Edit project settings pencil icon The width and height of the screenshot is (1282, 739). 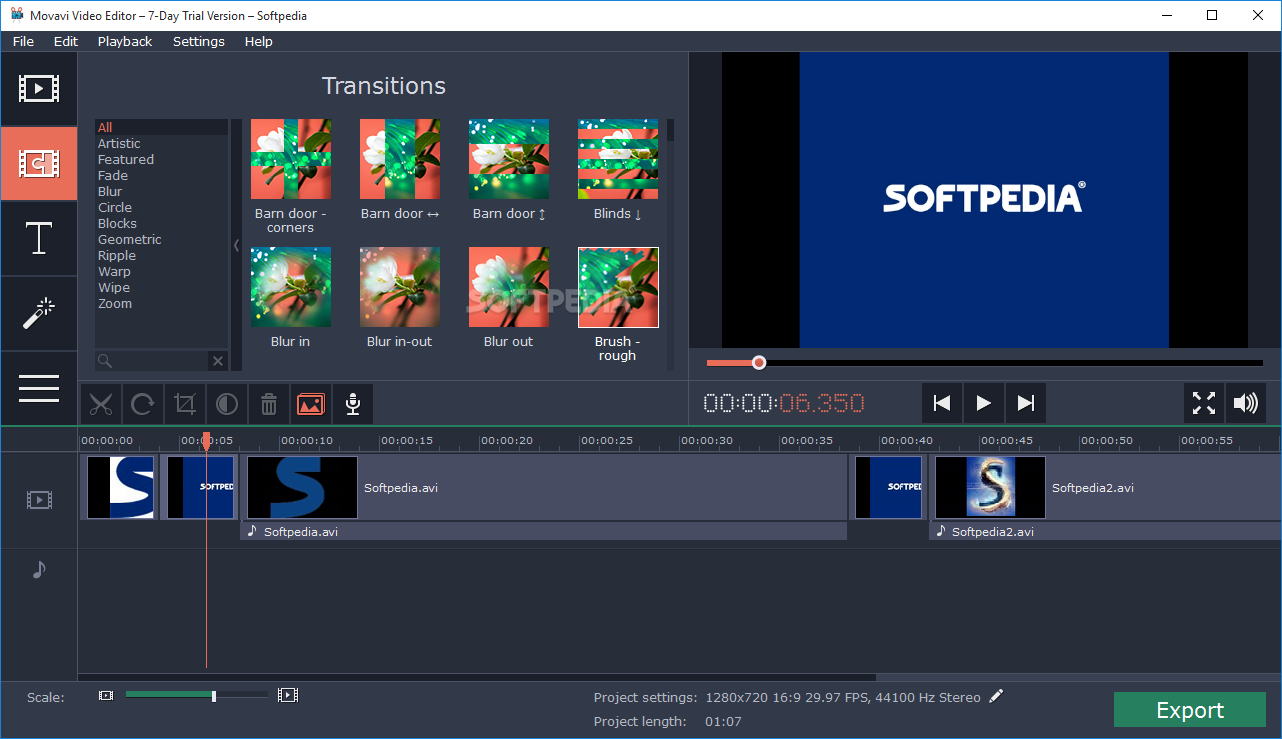click(996, 696)
